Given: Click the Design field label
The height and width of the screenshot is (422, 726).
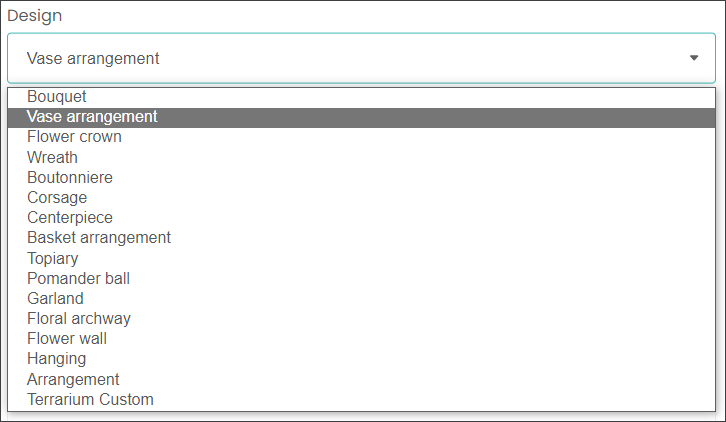Looking at the screenshot, I should coord(35,16).
